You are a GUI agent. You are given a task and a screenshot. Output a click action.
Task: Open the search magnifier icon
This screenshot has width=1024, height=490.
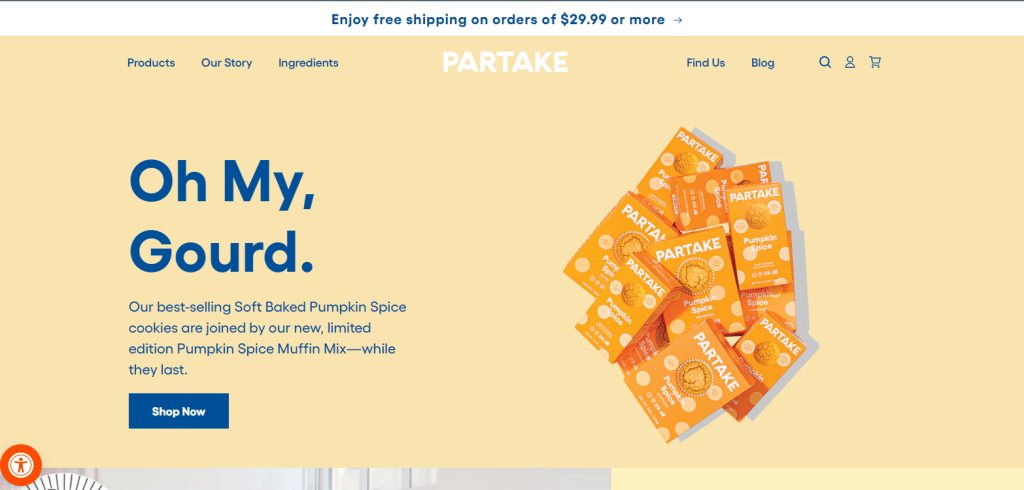pyautogui.click(x=825, y=62)
